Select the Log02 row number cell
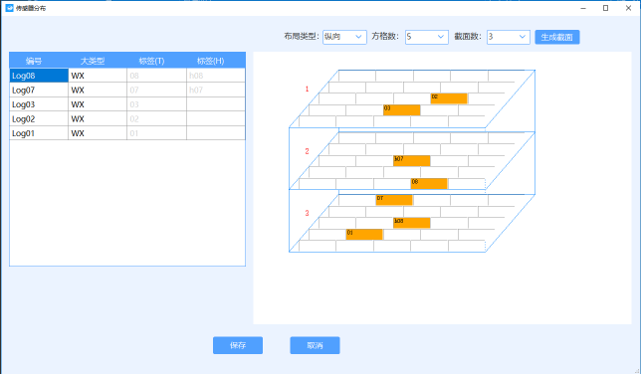The height and width of the screenshot is (374, 641). tap(39, 119)
